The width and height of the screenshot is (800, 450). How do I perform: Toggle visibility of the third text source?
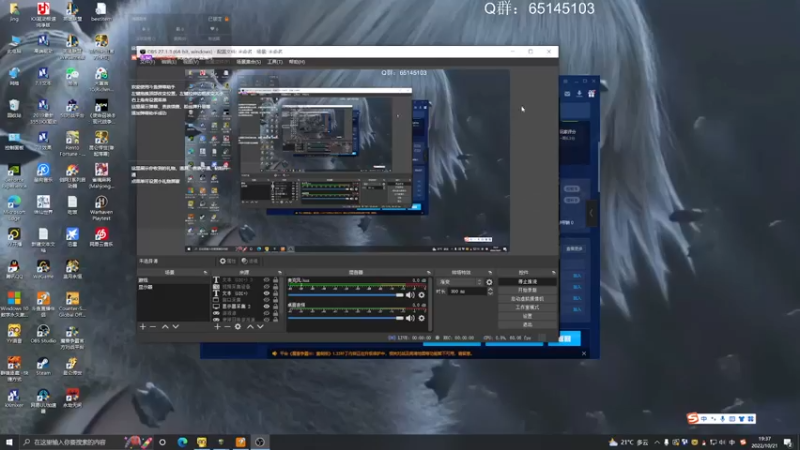[267, 293]
